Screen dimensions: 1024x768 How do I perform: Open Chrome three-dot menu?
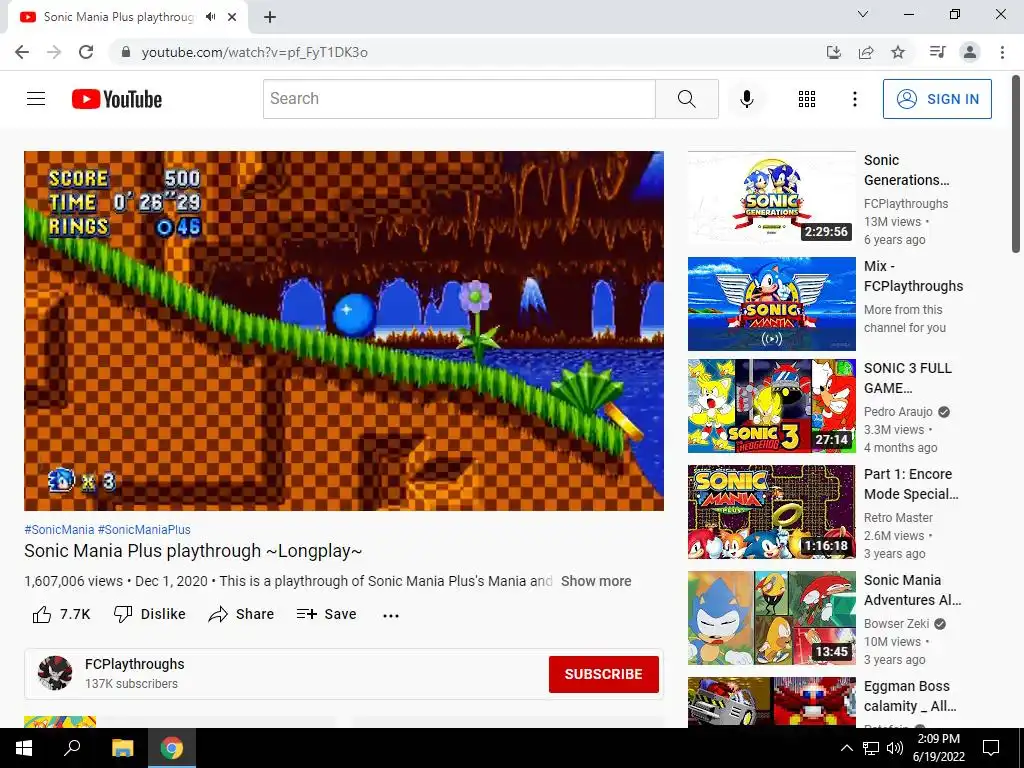1002,52
